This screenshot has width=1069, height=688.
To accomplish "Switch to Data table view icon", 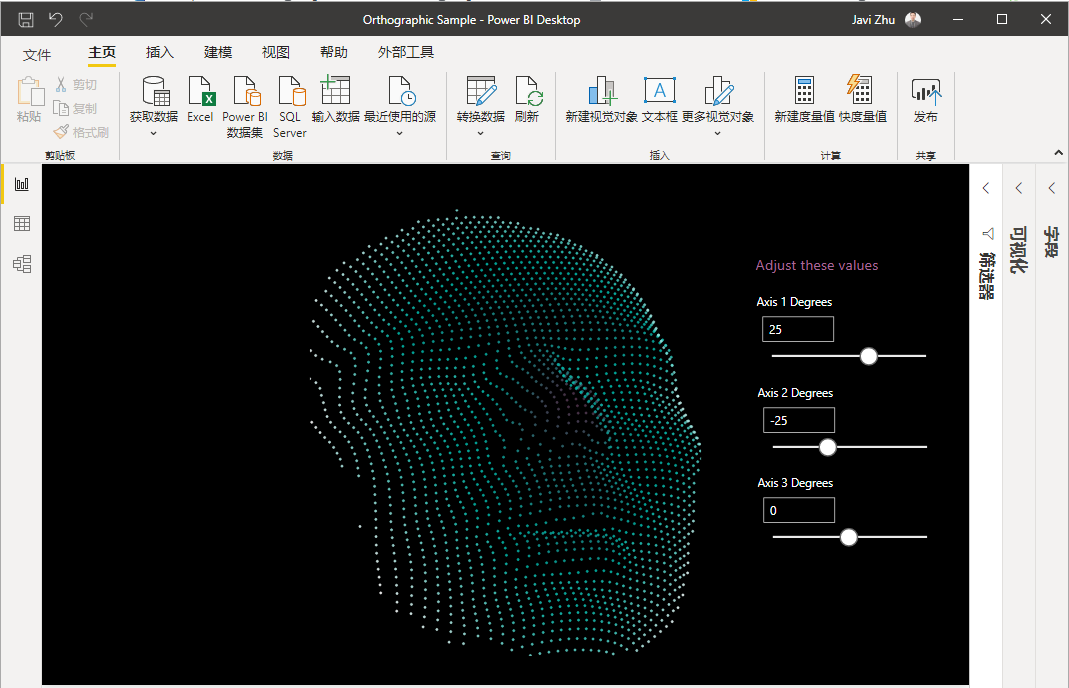I will point(22,224).
